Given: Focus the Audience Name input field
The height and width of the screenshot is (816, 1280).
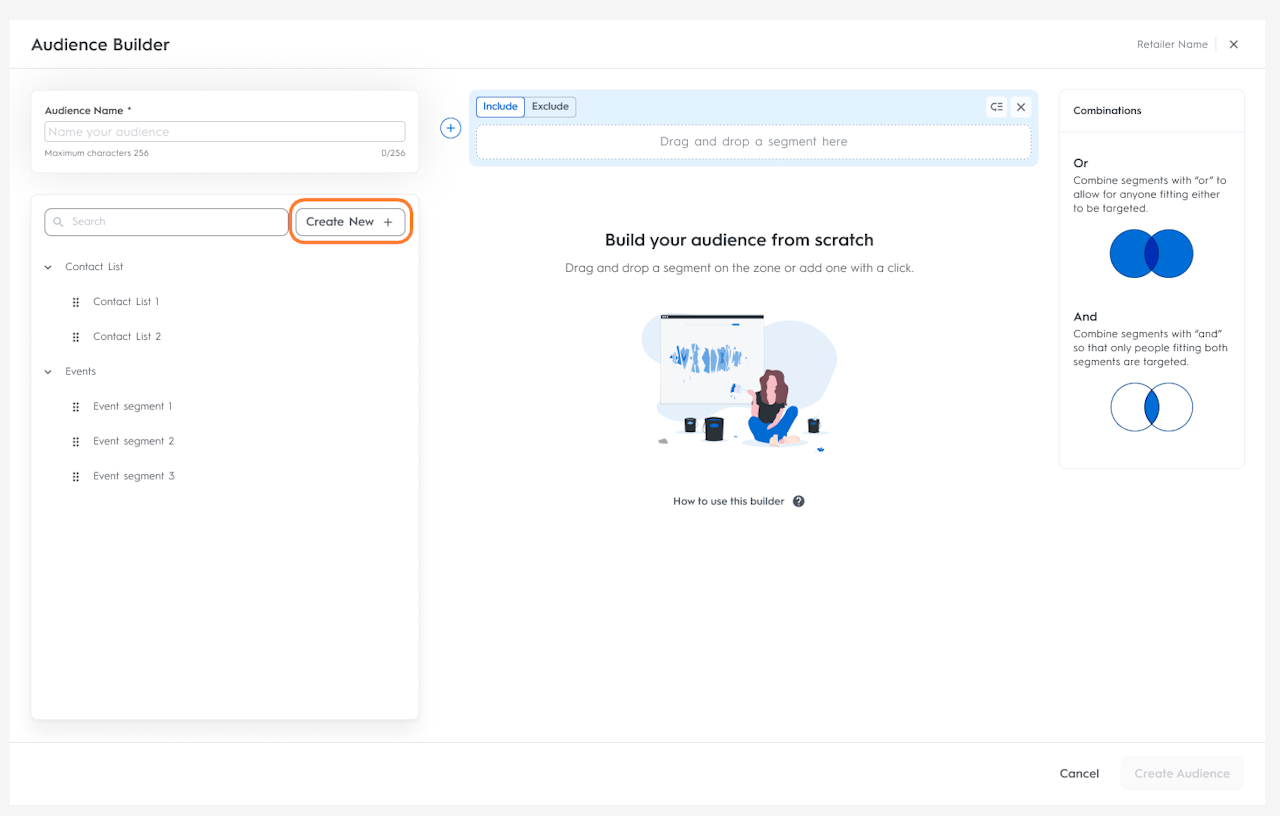Looking at the screenshot, I should (225, 132).
